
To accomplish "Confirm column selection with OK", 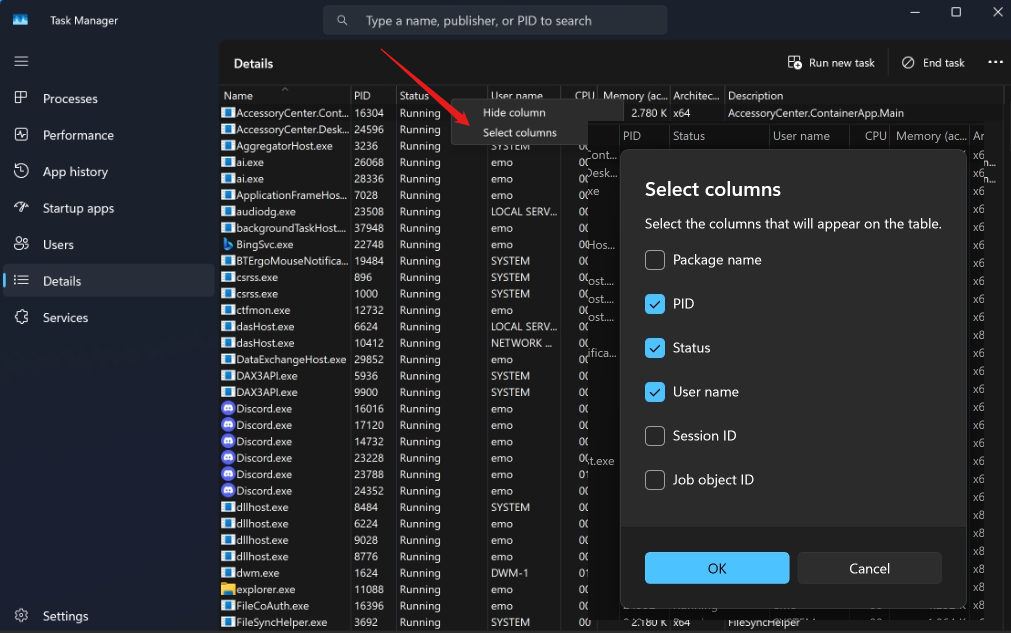I will [717, 568].
